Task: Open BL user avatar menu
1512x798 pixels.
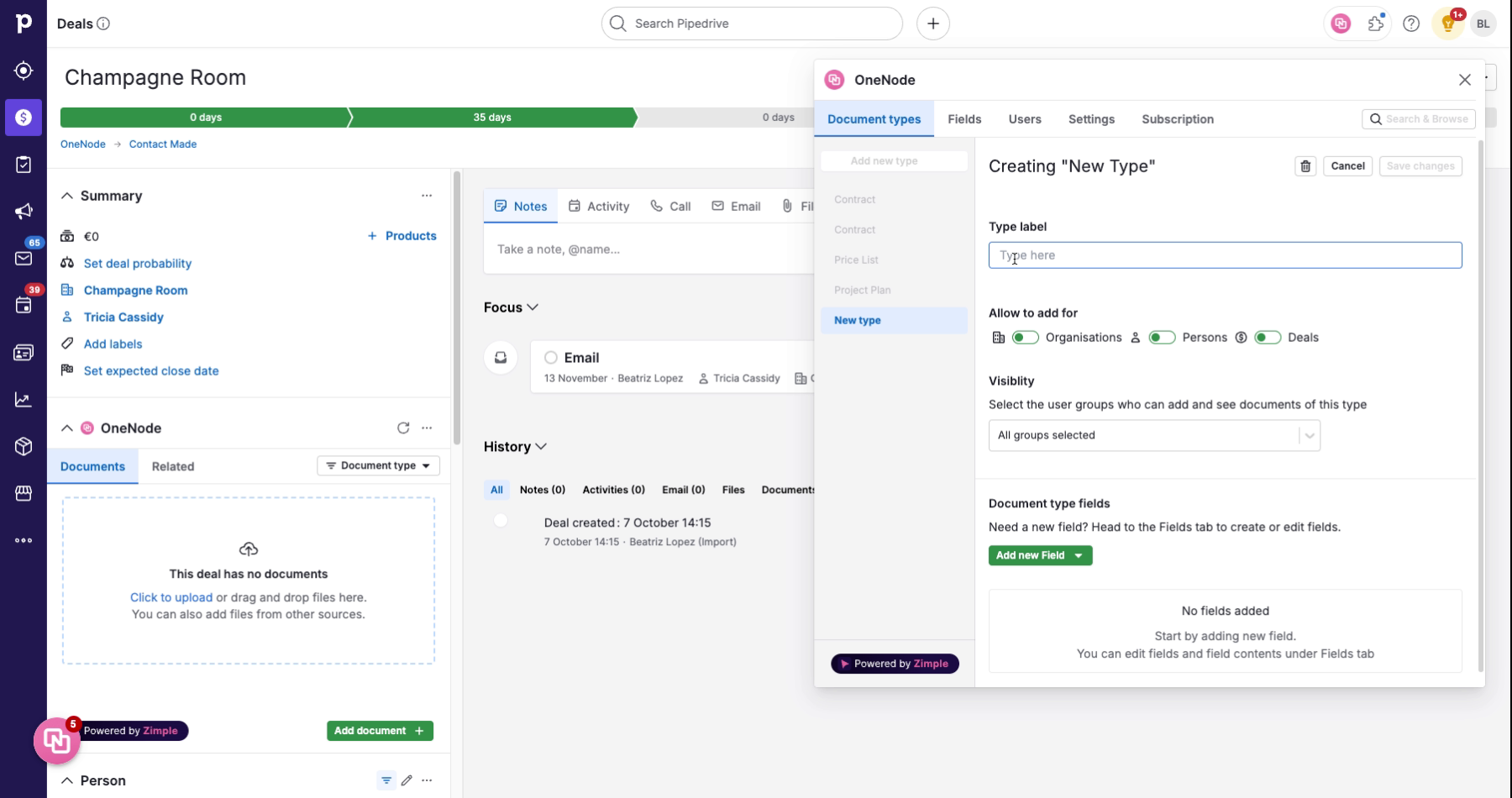Action: pyautogui.click(x=1483, y=24)
